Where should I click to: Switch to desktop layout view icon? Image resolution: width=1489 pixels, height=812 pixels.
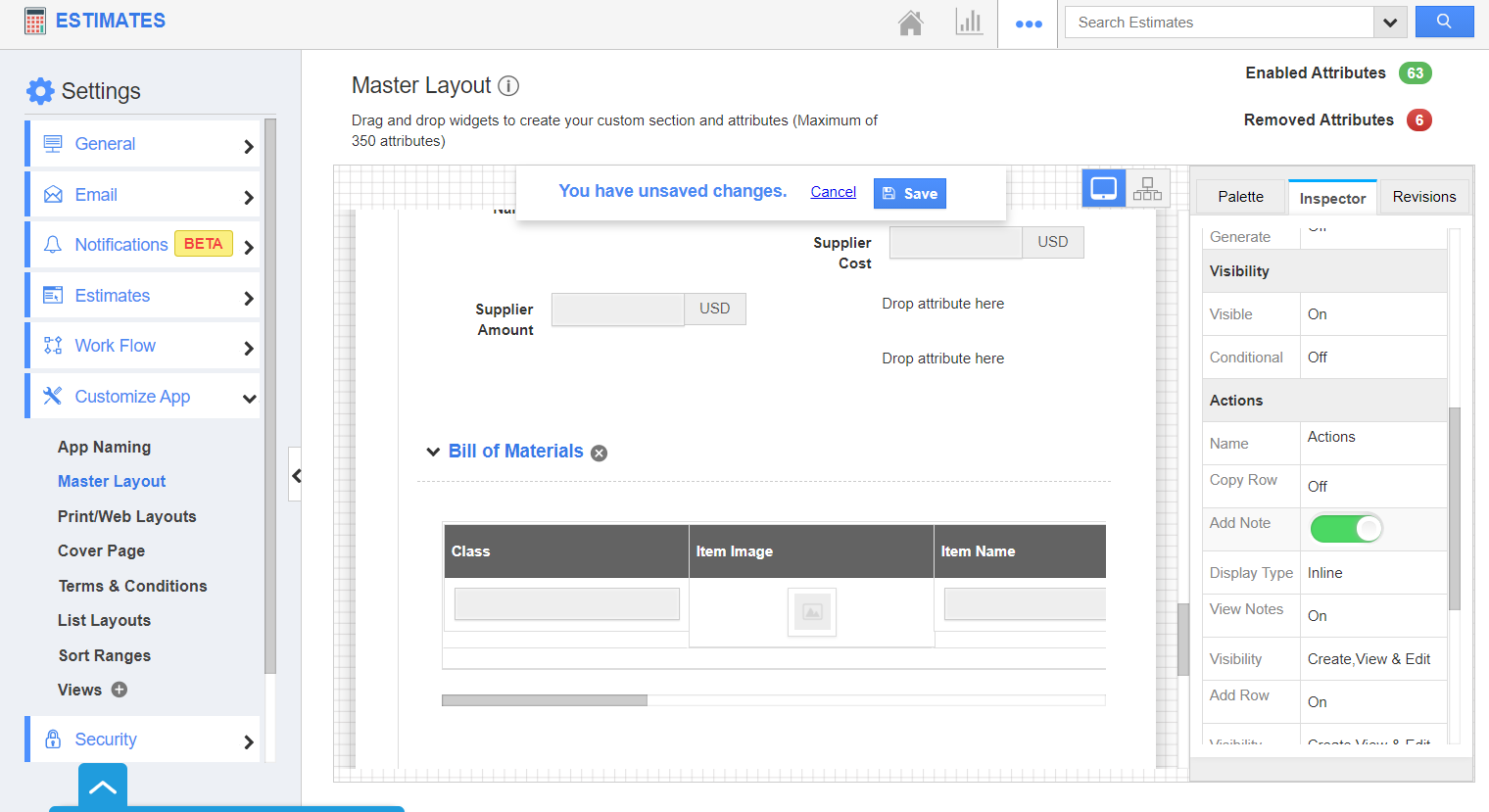[x=1103, y=188]
